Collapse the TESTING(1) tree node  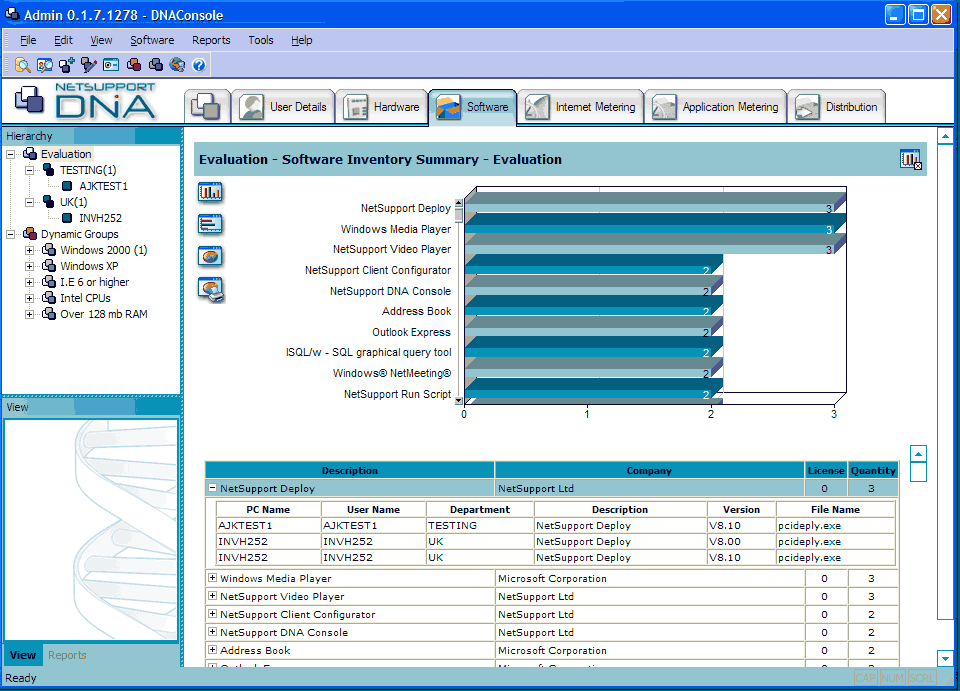coord(29,170)
